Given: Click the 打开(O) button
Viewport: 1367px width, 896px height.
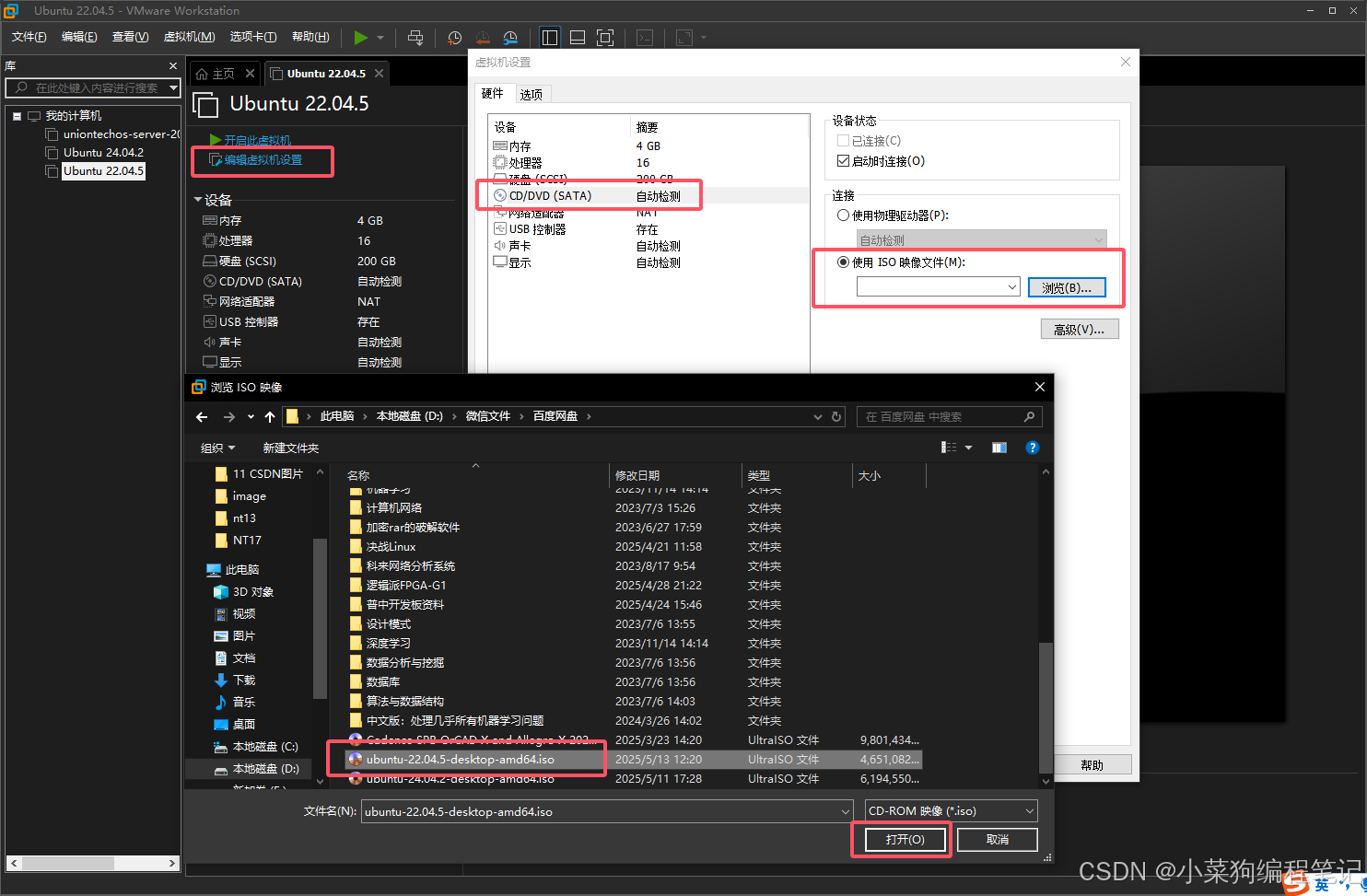Looking at the screenshot, I should 904,840.
